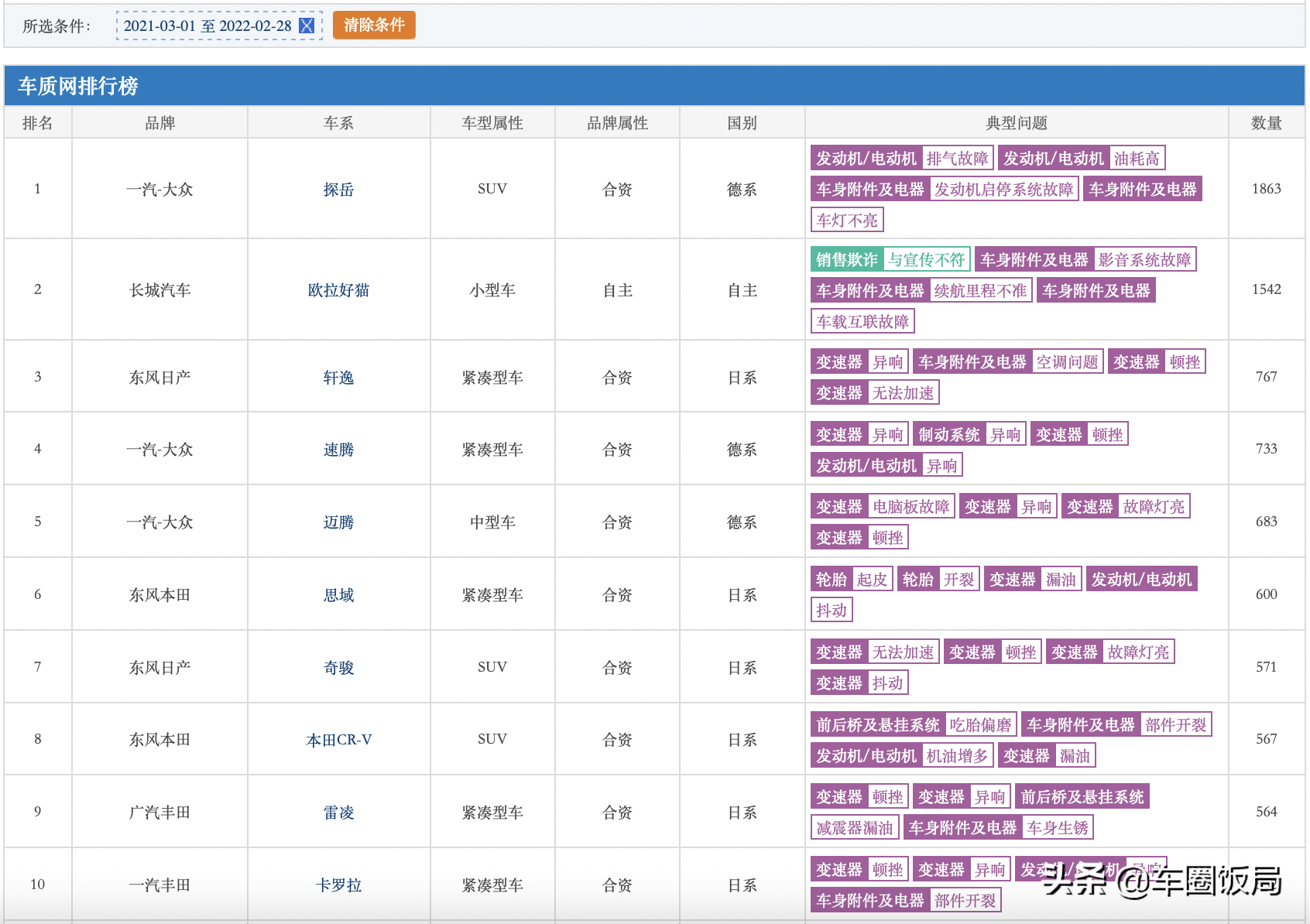Select the green 销售欺诈 与宣传不符 tag
Viewport: 1310px width, 924px height.
point(890,260)
